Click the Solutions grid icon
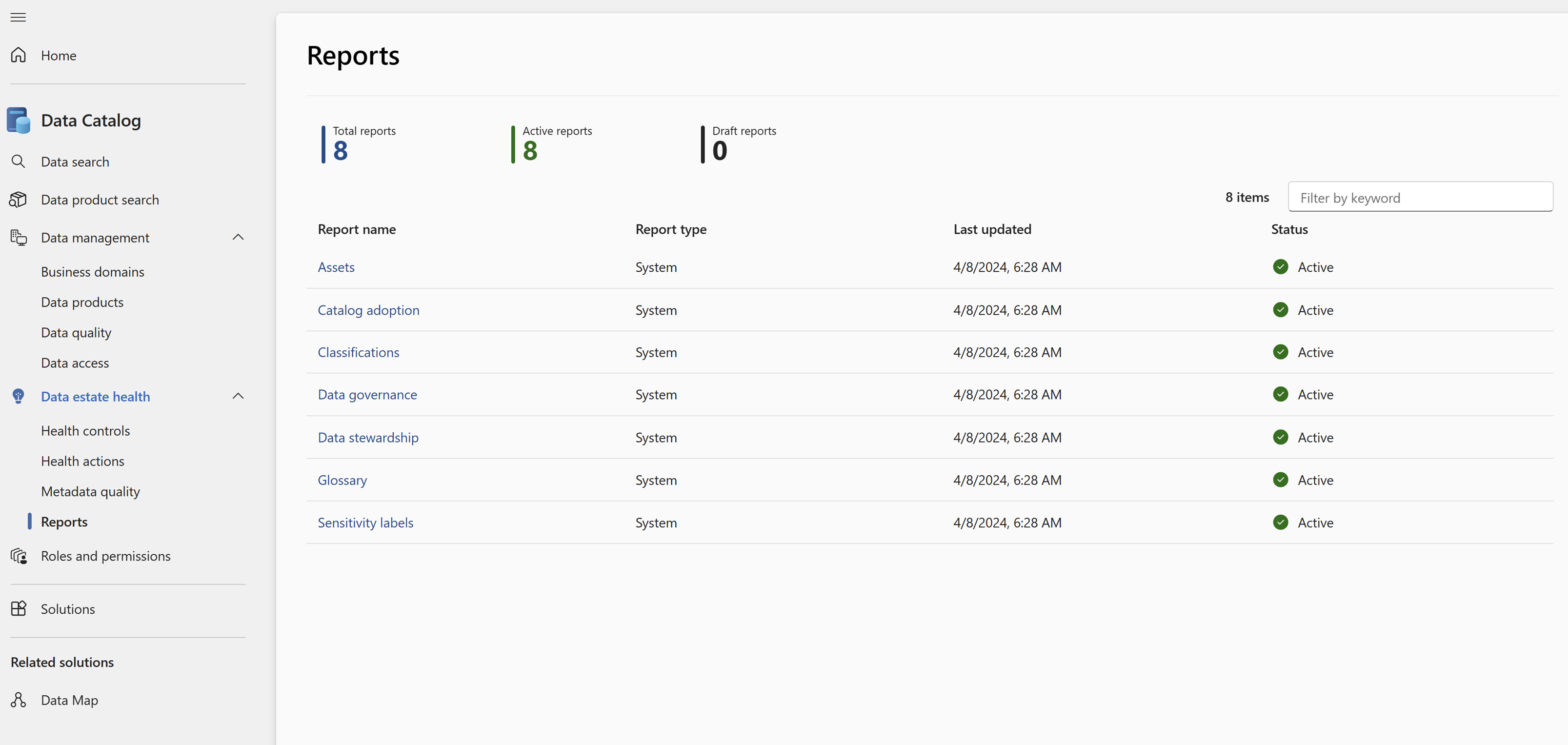This screenshot has width=1568, height=745. click(x=18, y=609)
